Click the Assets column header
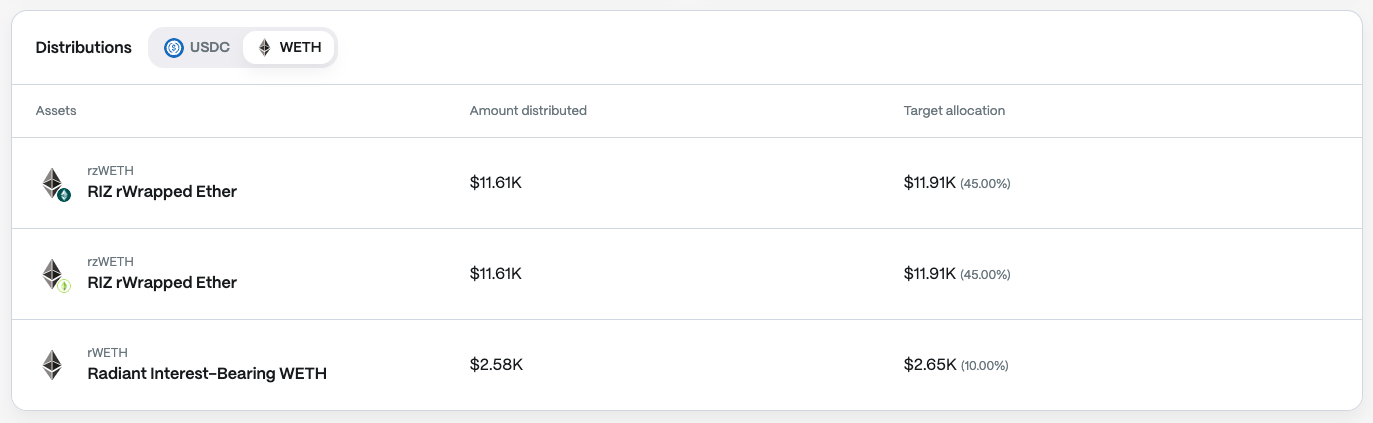1373x423 pixels. coord(56,111)
